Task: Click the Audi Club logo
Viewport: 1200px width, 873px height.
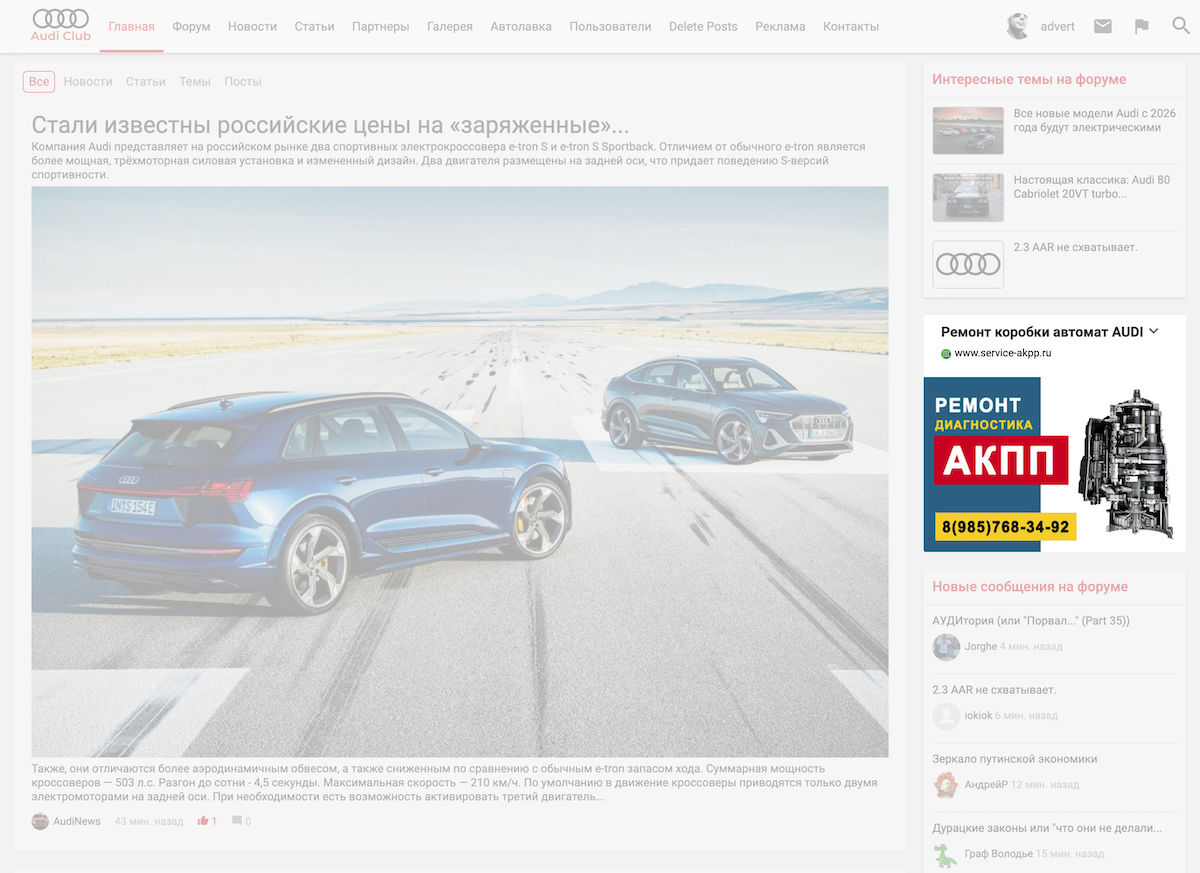Action: tap(60, 26)
